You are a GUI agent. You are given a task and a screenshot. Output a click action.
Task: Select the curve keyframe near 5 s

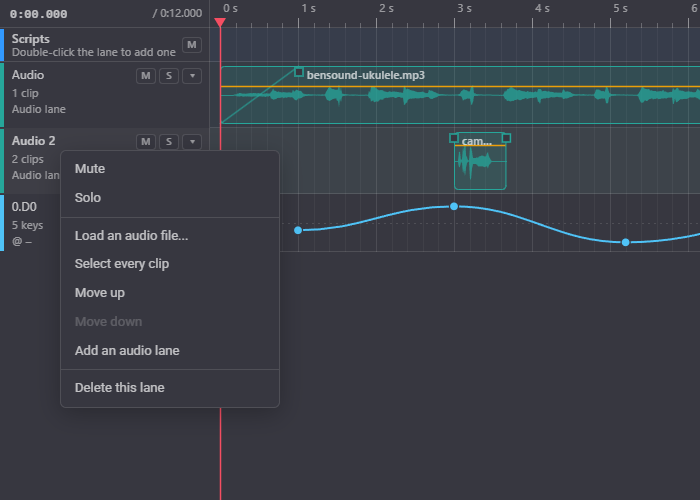click(x=625, y=242)
